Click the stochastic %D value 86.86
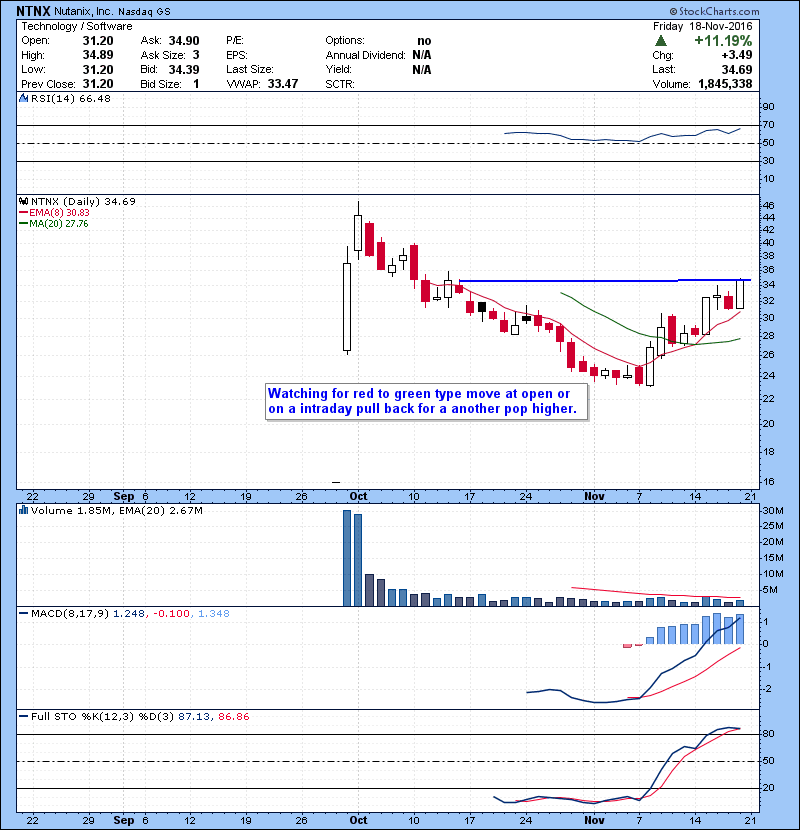The height and width of the screenshot is (830, 800). [x=233, y=717]
